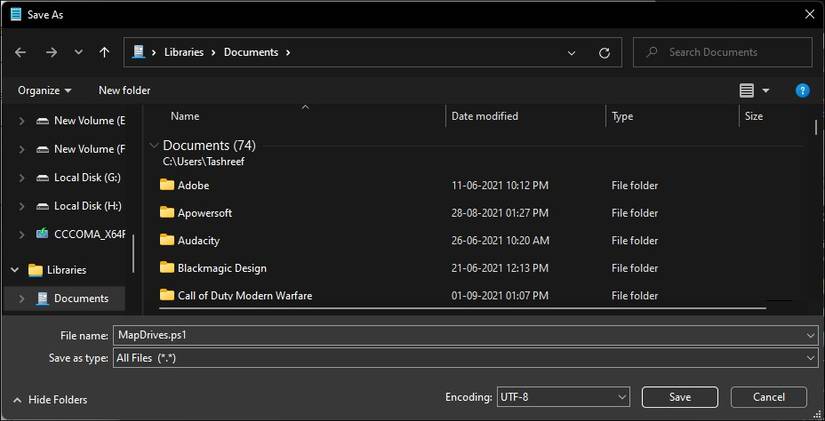This screenshot has width=825, height=421.
Task: Go forward using the forward arrow
Action: (51, 53)
